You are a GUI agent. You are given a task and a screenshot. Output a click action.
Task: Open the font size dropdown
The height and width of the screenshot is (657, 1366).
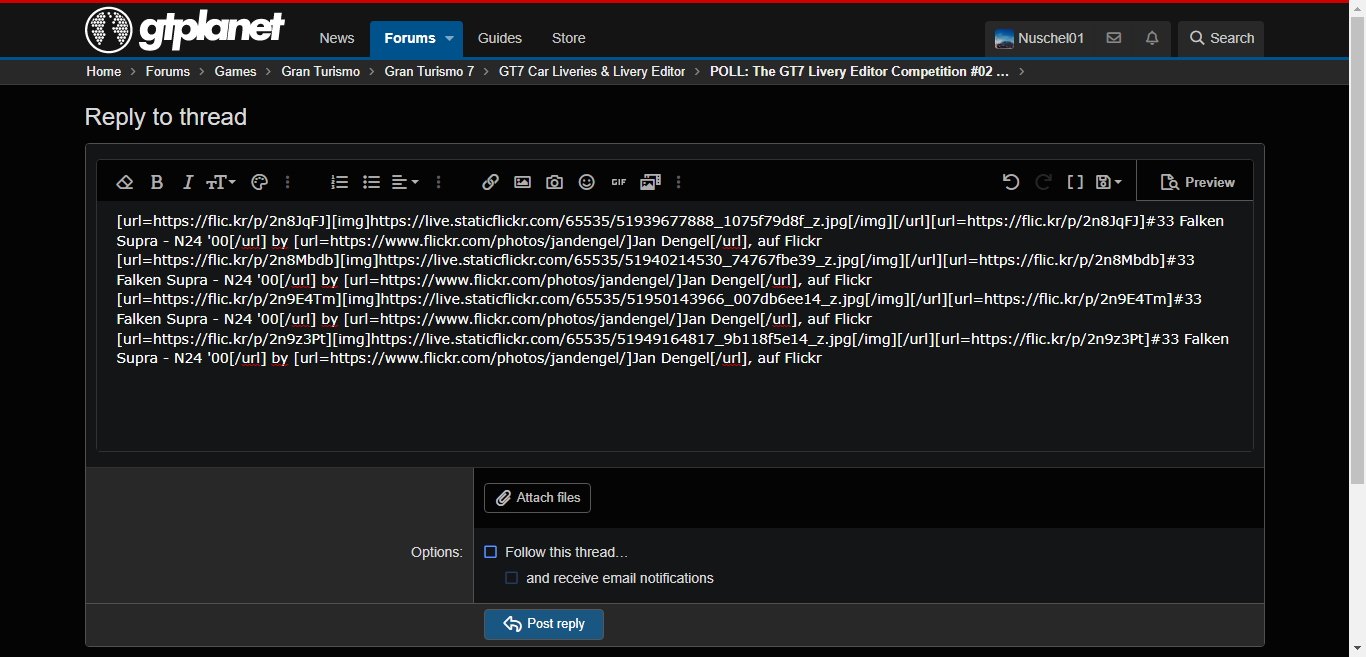tap(221, 182)
